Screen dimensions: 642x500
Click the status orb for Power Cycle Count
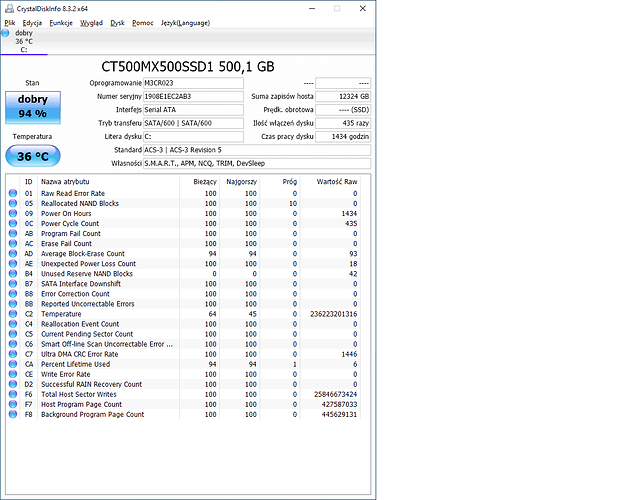coord(13,224)
